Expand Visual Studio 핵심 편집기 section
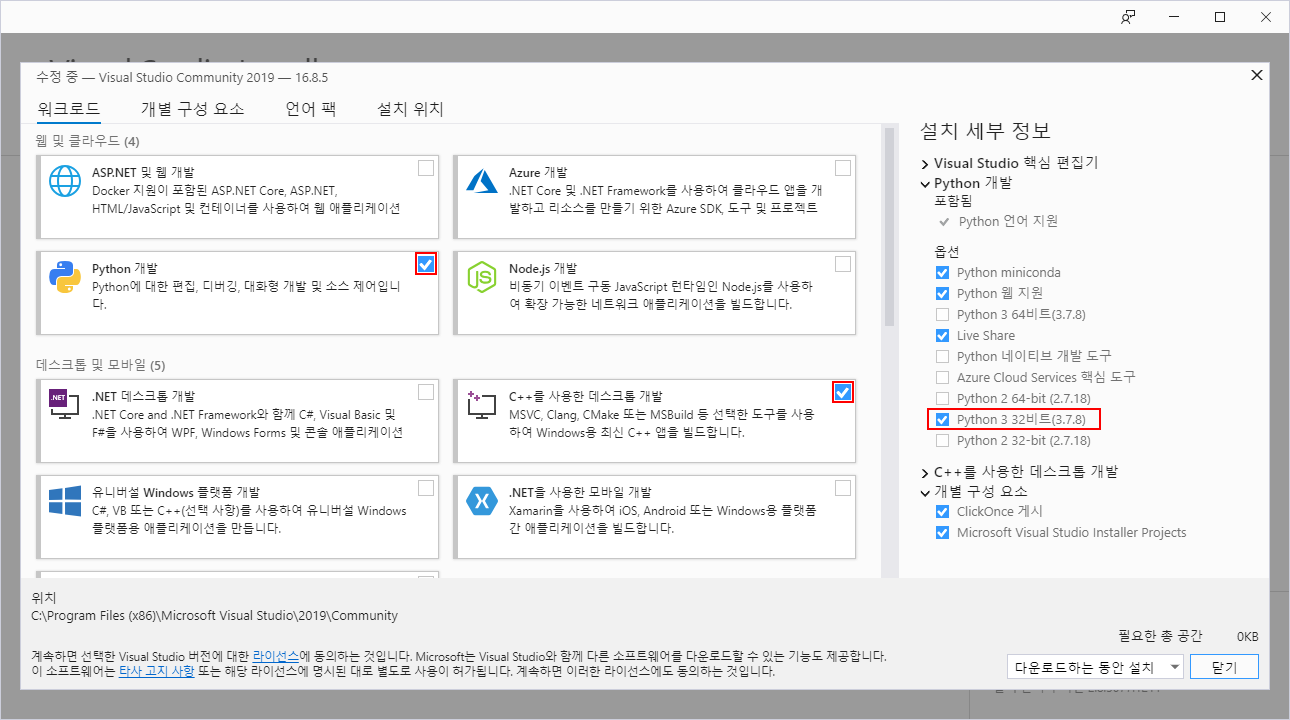Viewport: 1290px width, 720px height. [925, 163]
